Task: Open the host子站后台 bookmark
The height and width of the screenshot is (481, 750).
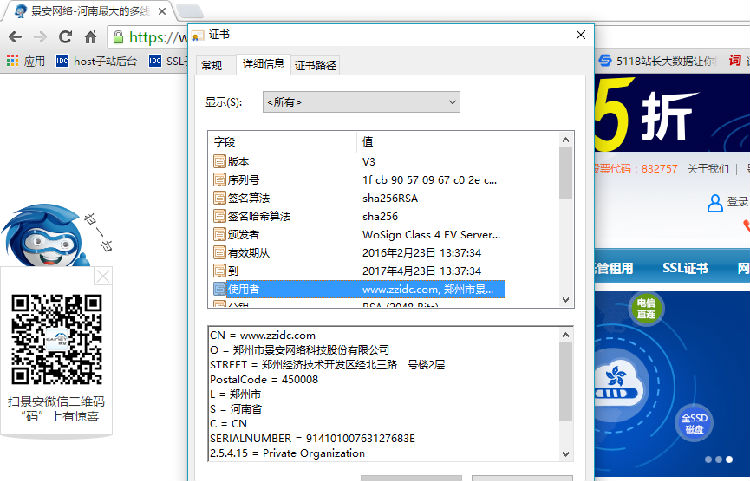Action: coord(96,61)
